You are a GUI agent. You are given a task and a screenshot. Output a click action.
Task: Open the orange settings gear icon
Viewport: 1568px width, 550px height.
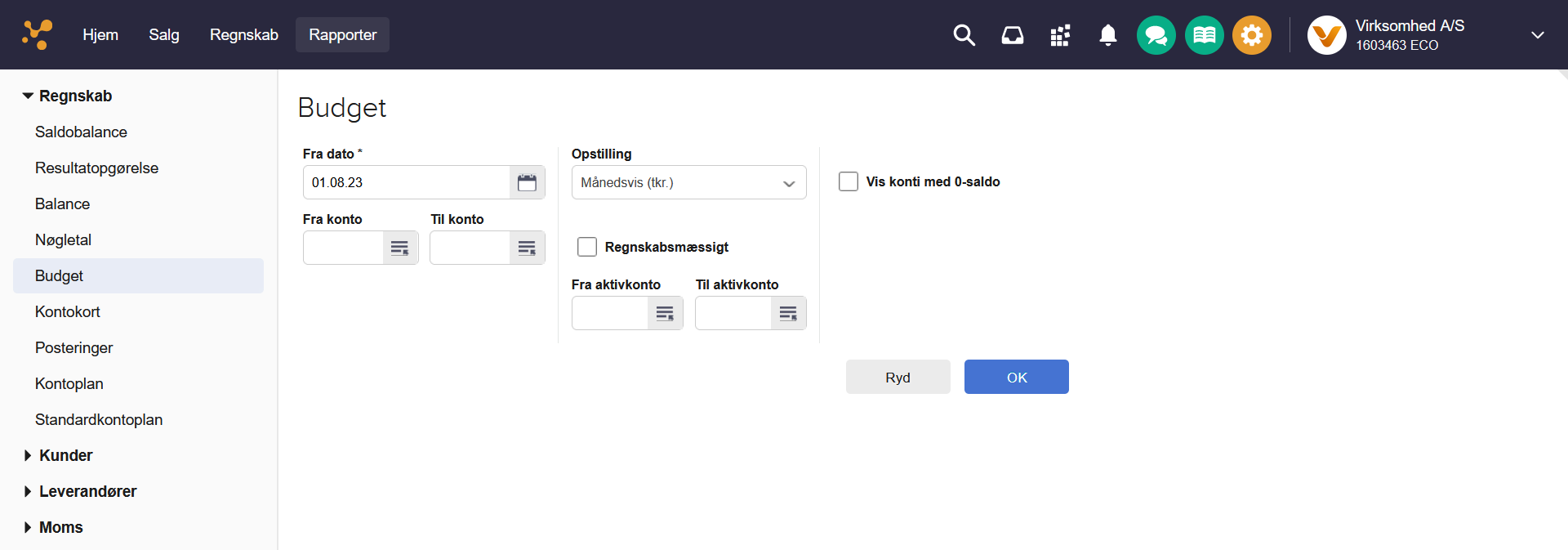pos(1251,35)
